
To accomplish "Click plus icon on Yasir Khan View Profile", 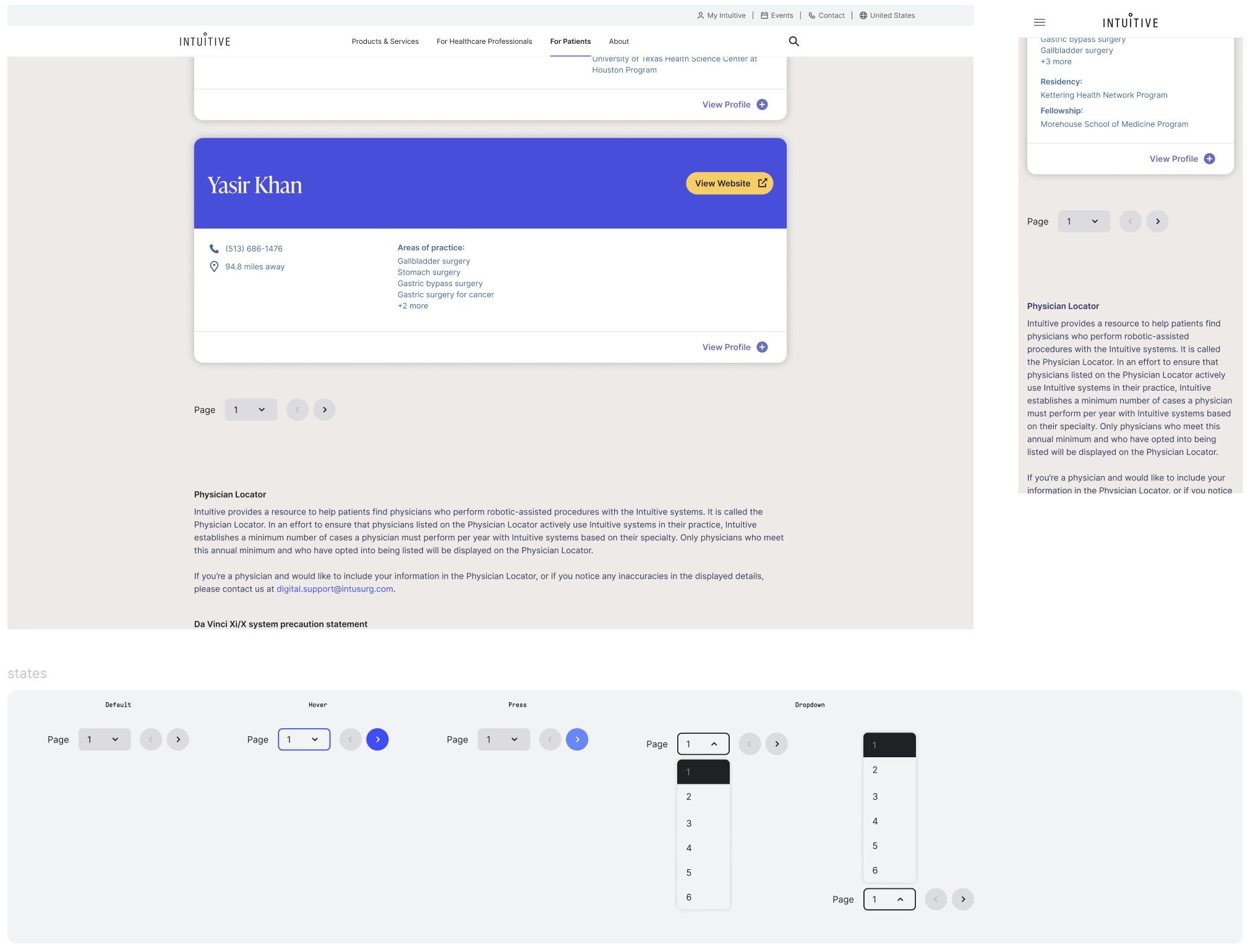I will tap(762, 347).
